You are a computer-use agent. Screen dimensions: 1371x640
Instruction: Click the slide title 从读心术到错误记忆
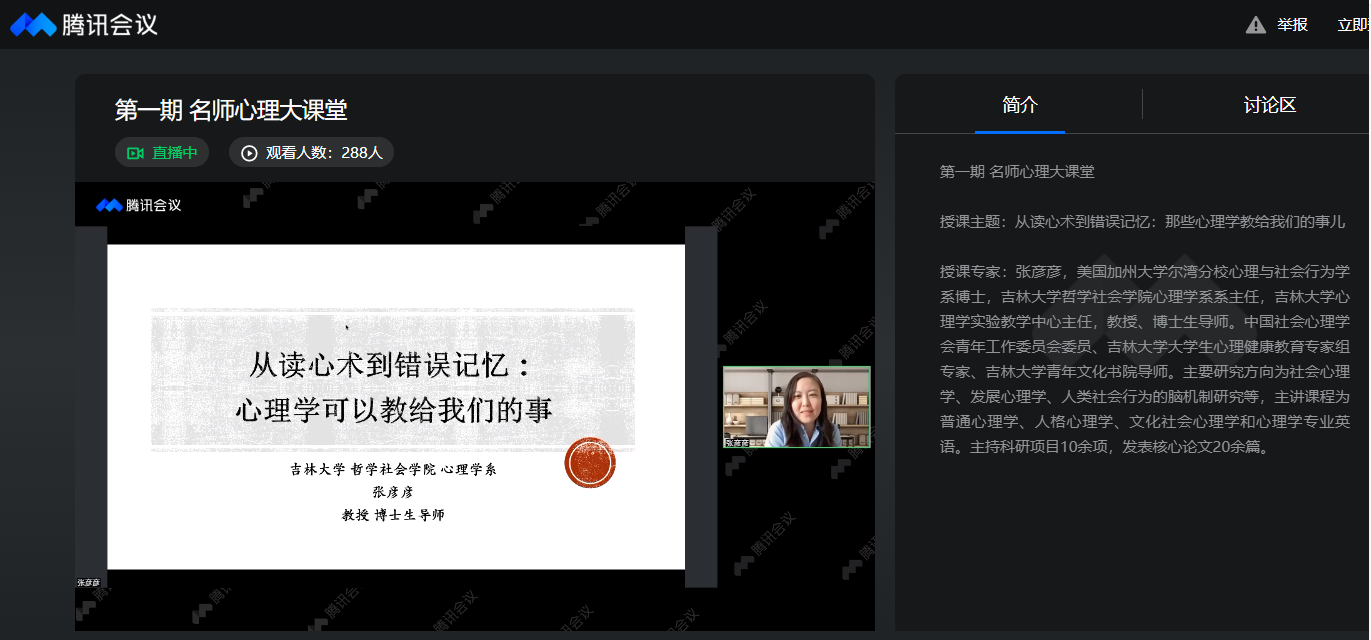pyautogui.click(x=393, y=366)
